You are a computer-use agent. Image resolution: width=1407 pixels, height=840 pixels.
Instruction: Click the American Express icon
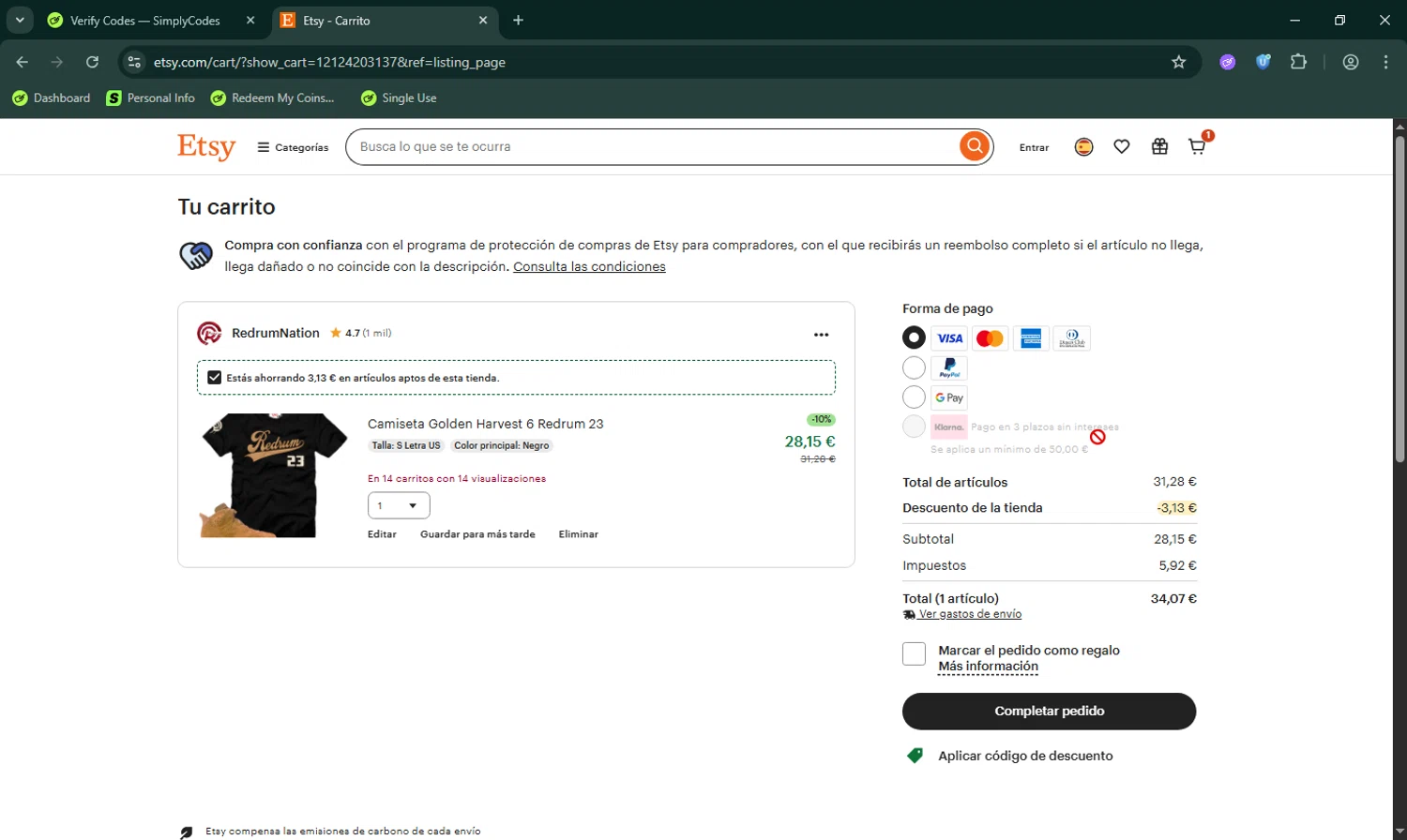click(1031, 338)
